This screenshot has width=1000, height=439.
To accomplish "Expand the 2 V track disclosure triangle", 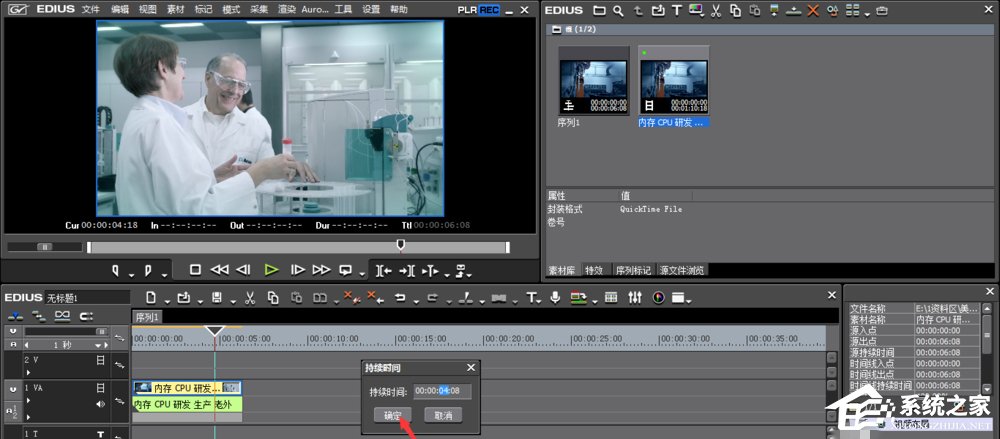I will [x=27, y=372].
